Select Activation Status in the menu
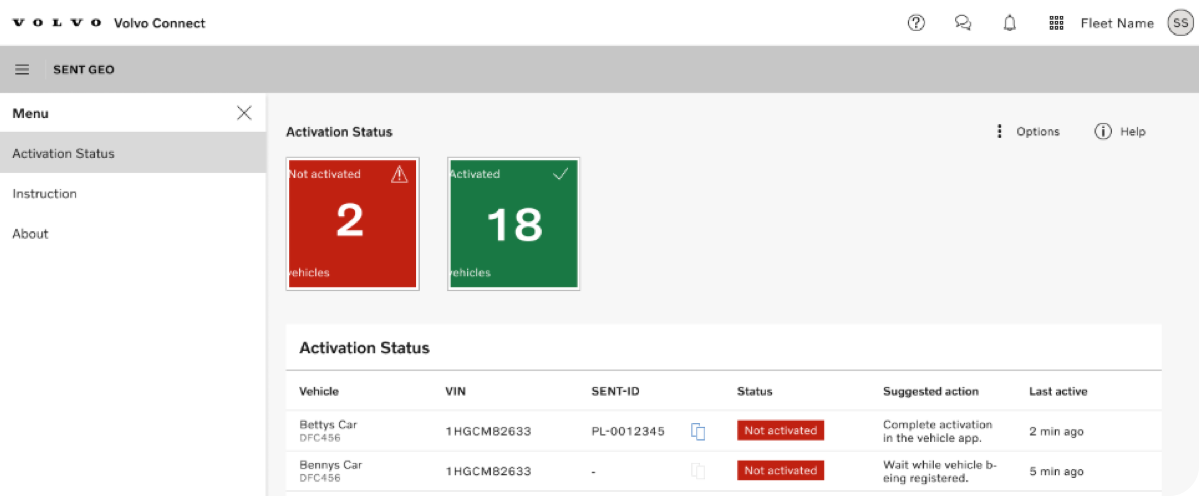 (133, 153)
